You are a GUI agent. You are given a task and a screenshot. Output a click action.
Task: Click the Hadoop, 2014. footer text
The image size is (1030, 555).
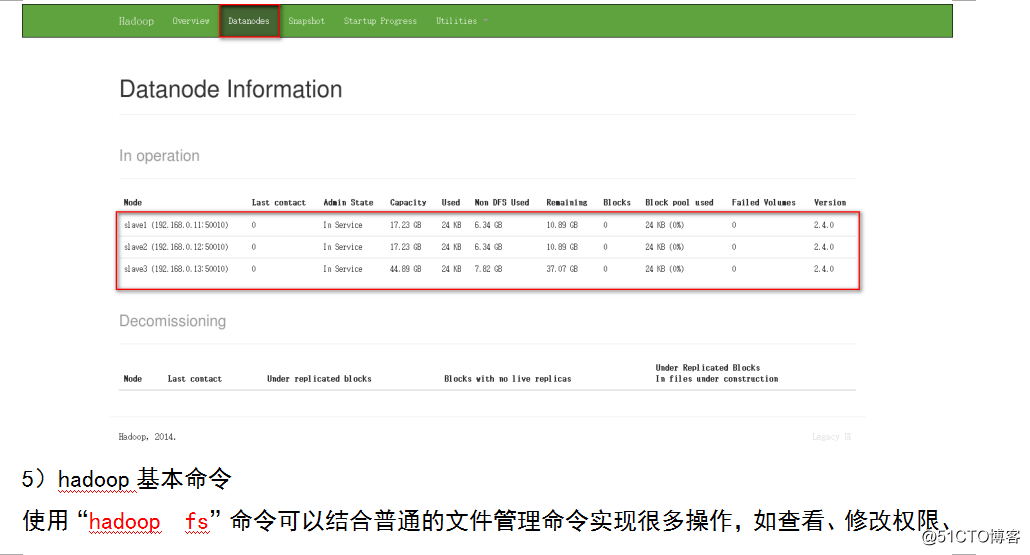(x=147, y=437)
